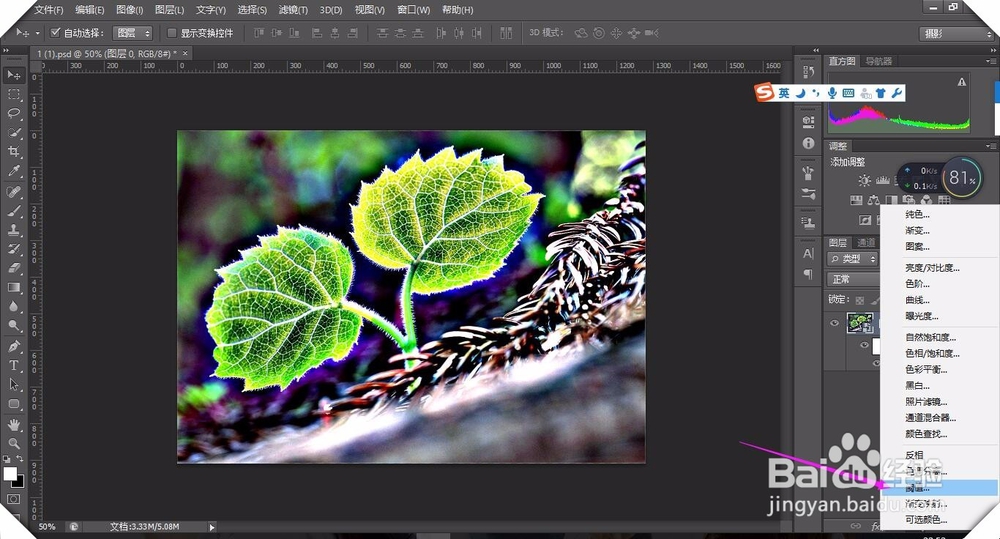1000x539 pixels.
Task: Select the Dodge tool
Action: point(13,325)
